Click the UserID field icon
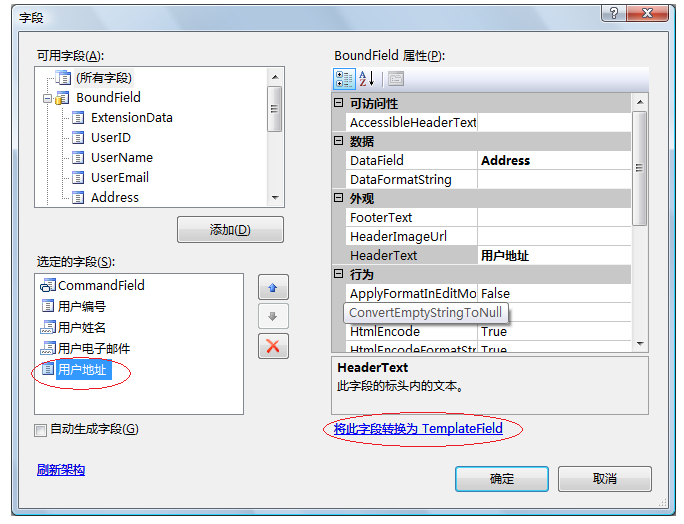This screenshot has height=524, width=684. pos(78,138)
